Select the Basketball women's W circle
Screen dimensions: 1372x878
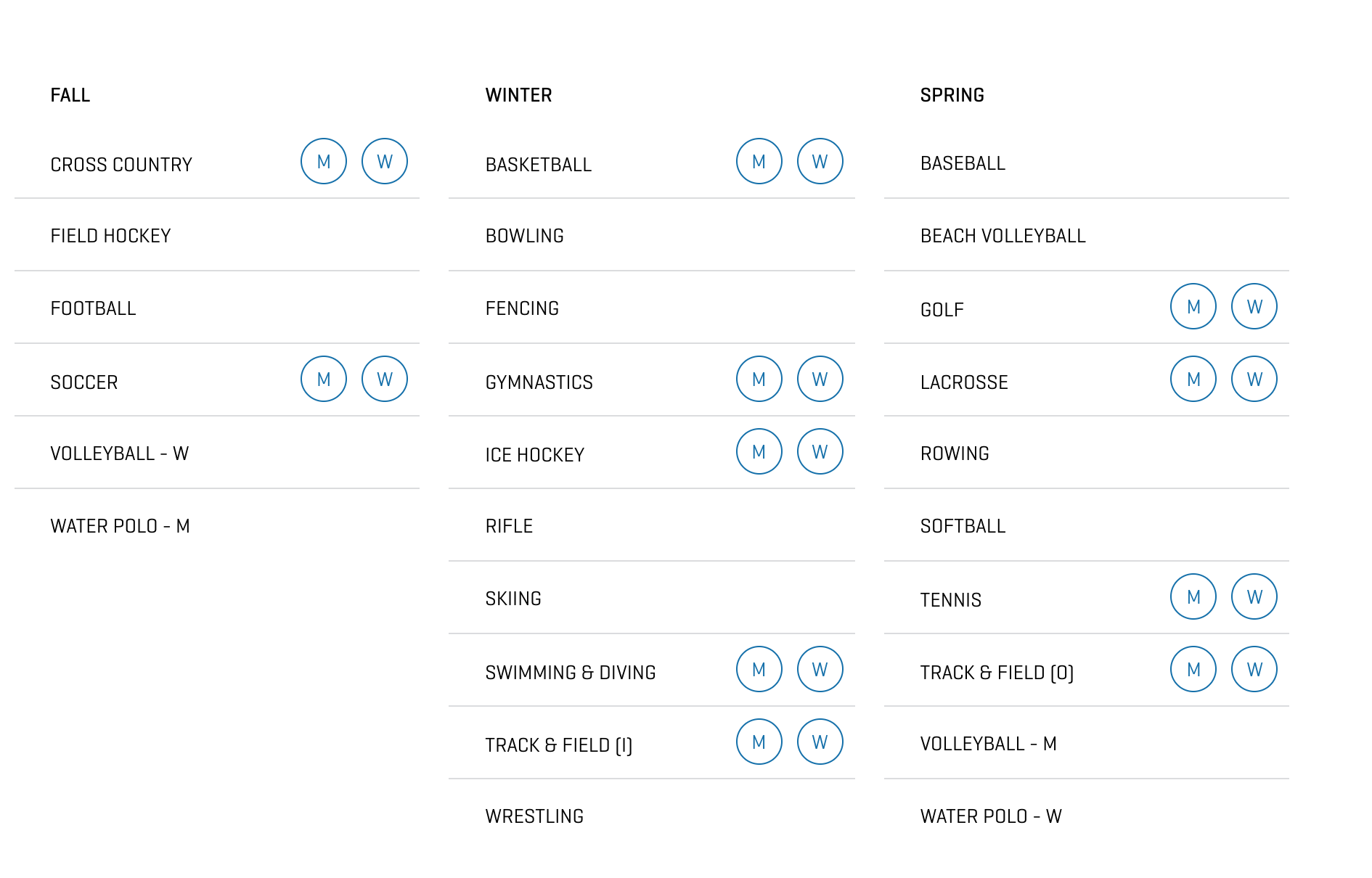point(820,161)
